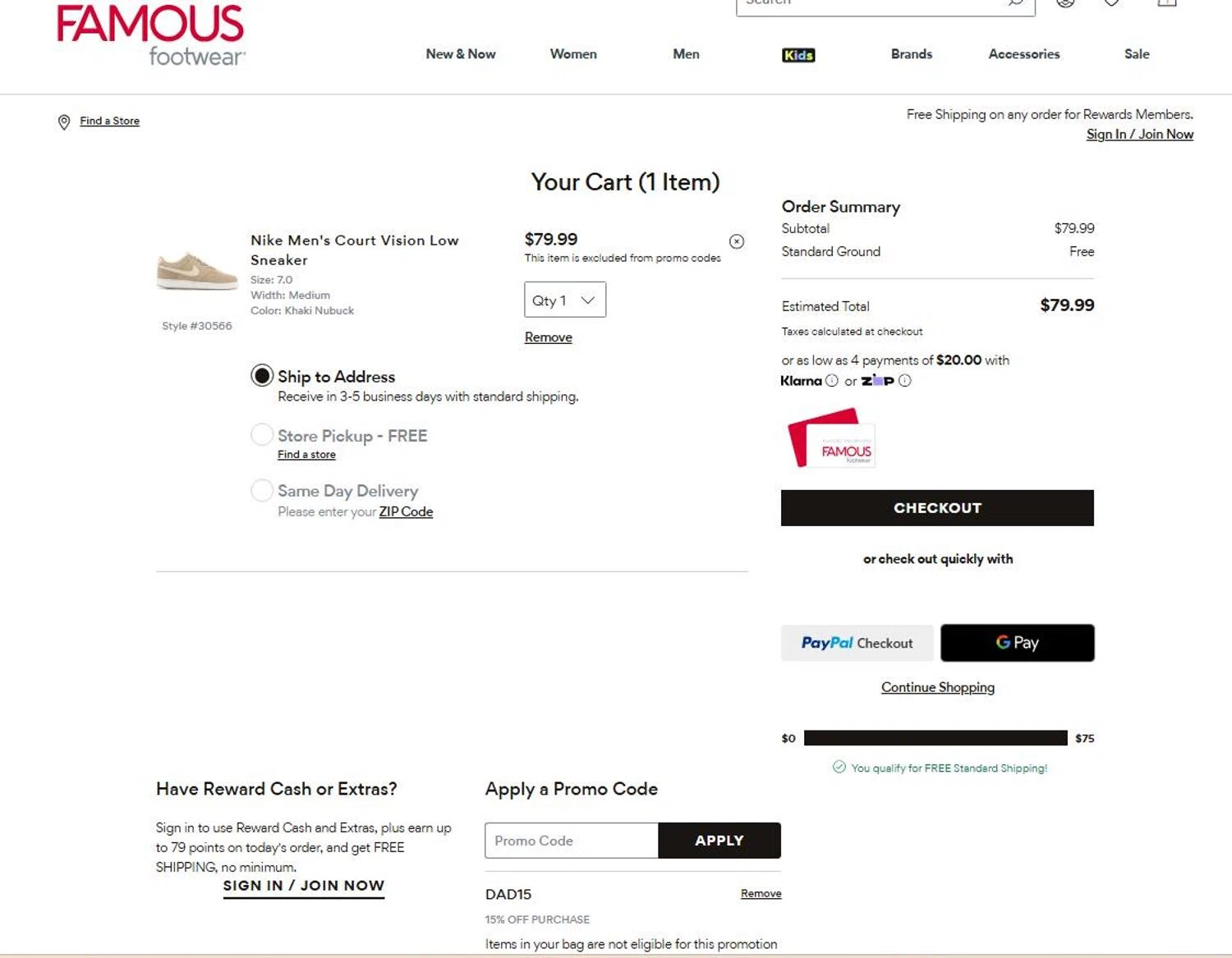Click the DAD15 promo code text
This screenshot has width=1232, height=958.
[x=508, y=894]
